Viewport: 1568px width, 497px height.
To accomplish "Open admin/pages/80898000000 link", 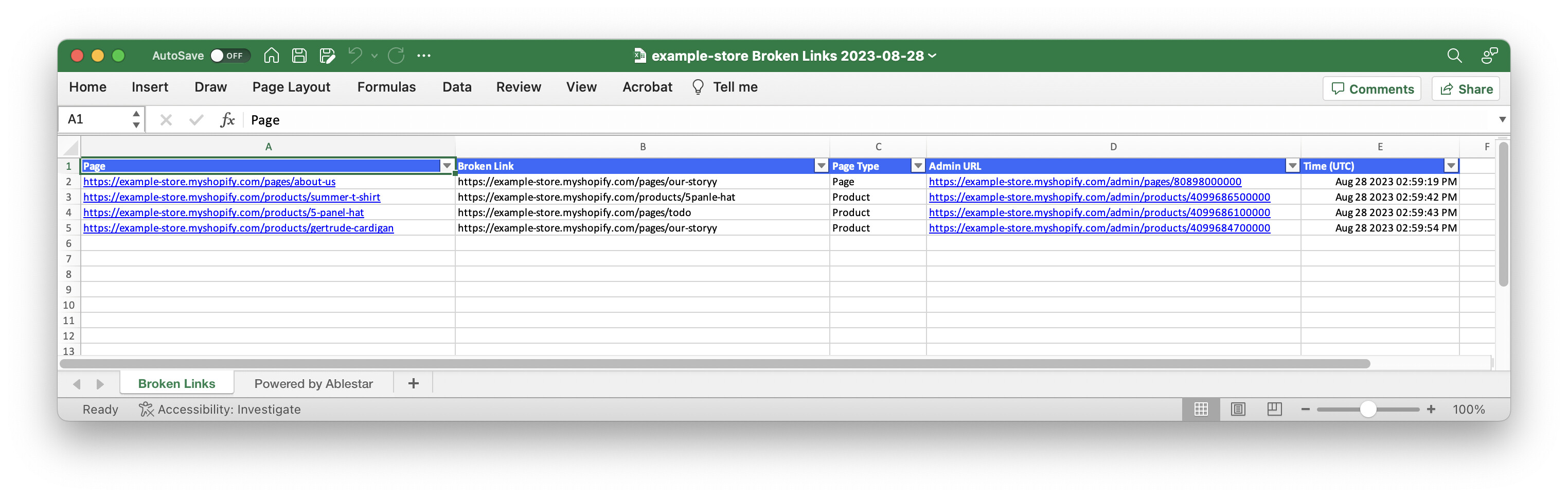I will point(1085,182).
